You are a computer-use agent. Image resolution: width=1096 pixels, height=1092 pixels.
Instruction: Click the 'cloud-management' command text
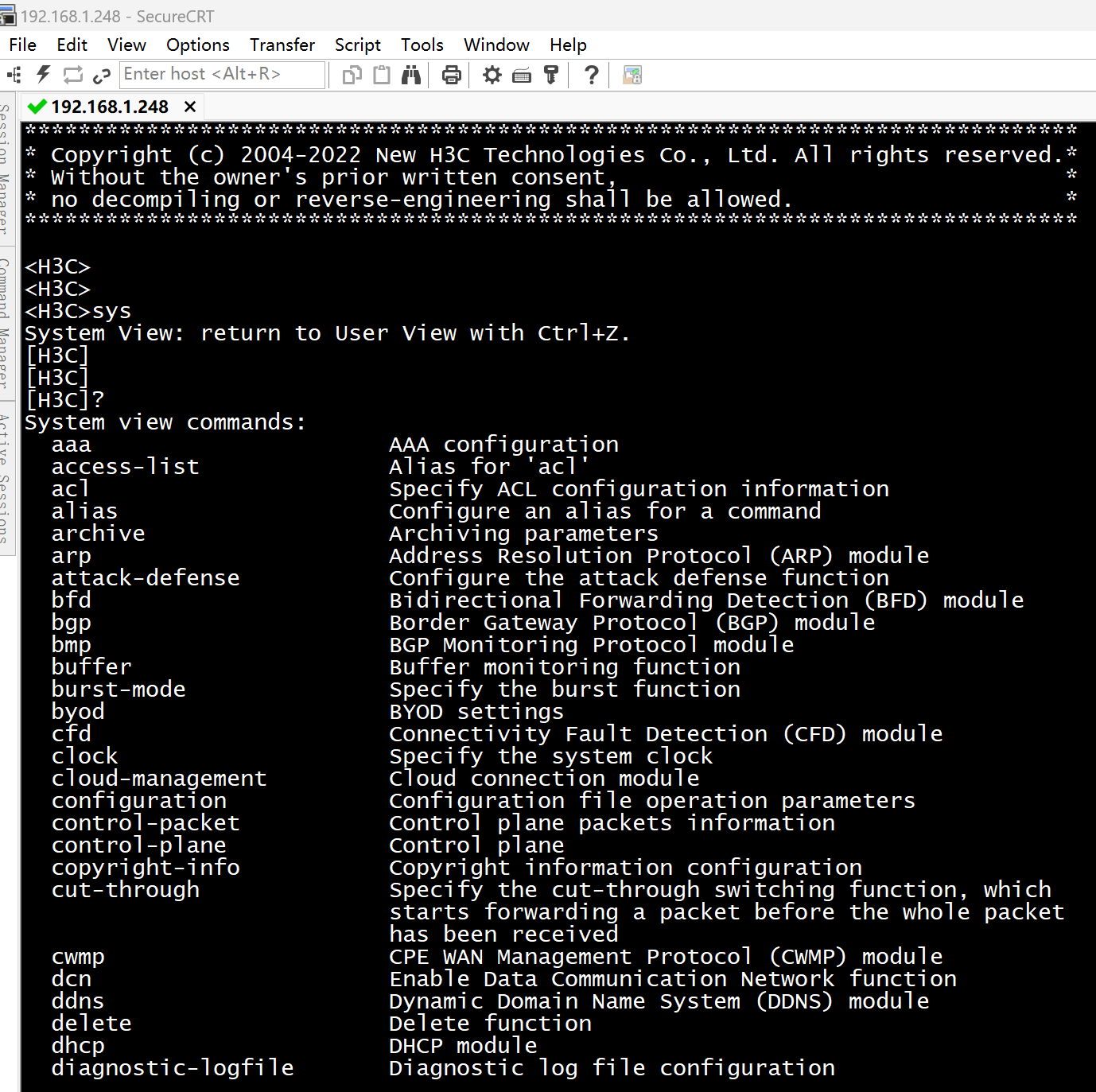click(159, 778)
